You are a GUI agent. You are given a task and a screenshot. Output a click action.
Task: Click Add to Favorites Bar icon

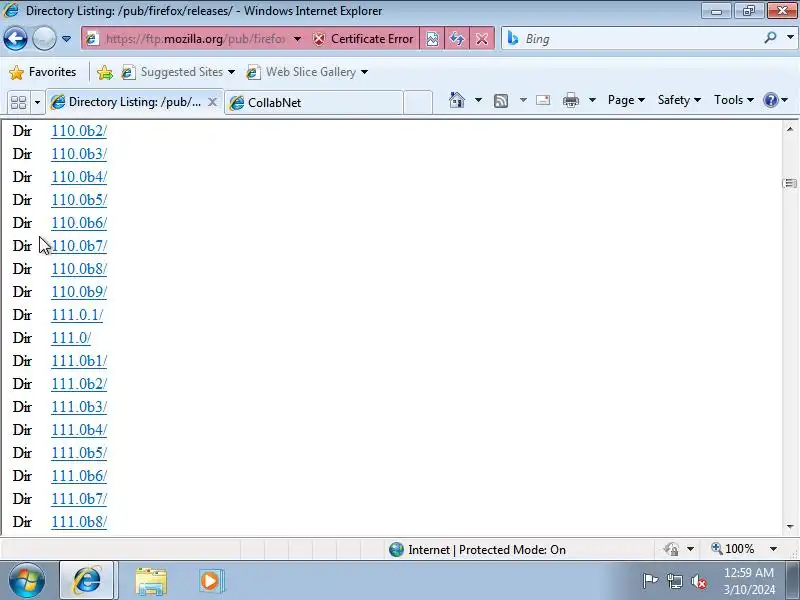(105, 72)
